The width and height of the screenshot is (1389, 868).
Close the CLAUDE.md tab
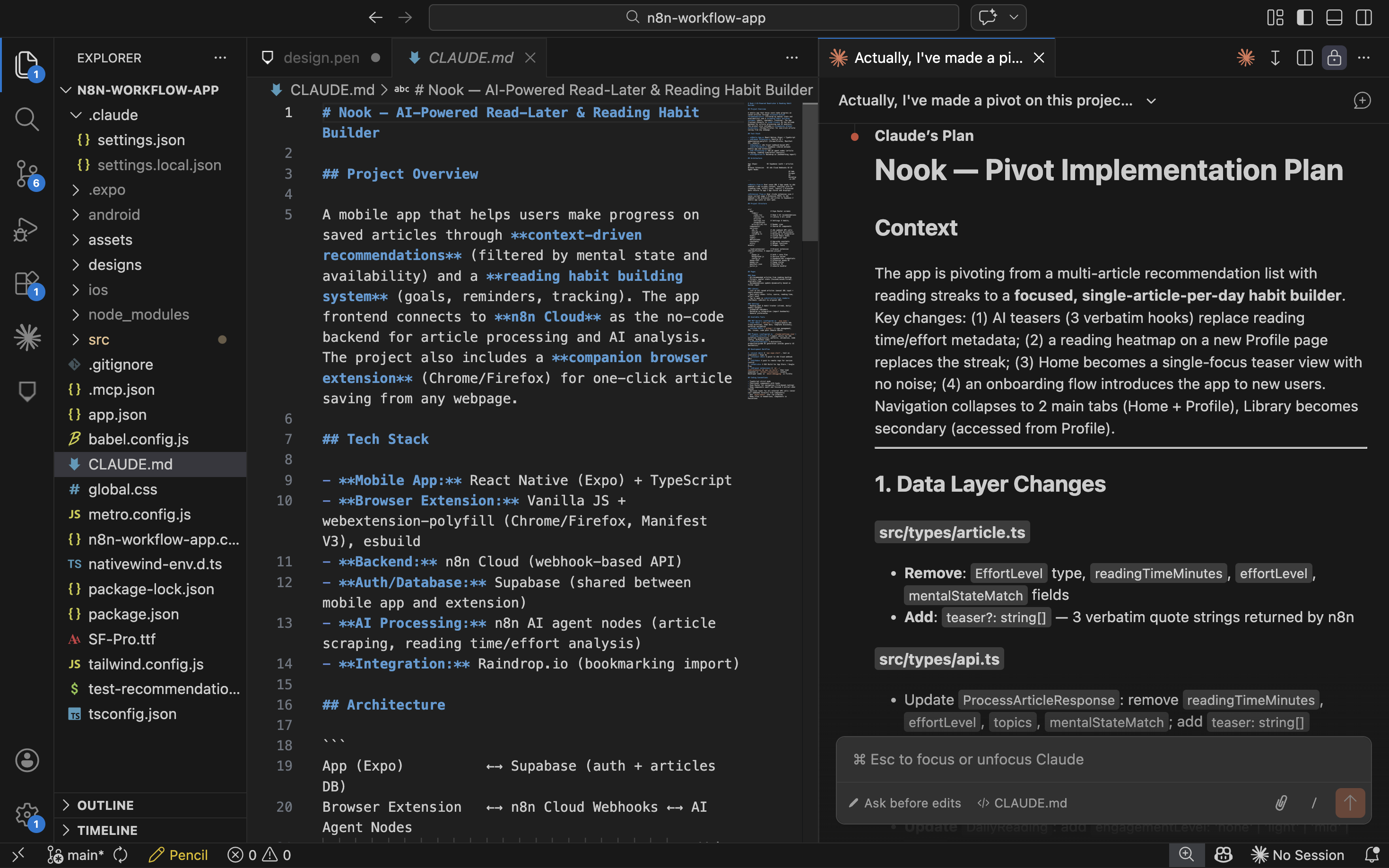[x=530, y=57]
